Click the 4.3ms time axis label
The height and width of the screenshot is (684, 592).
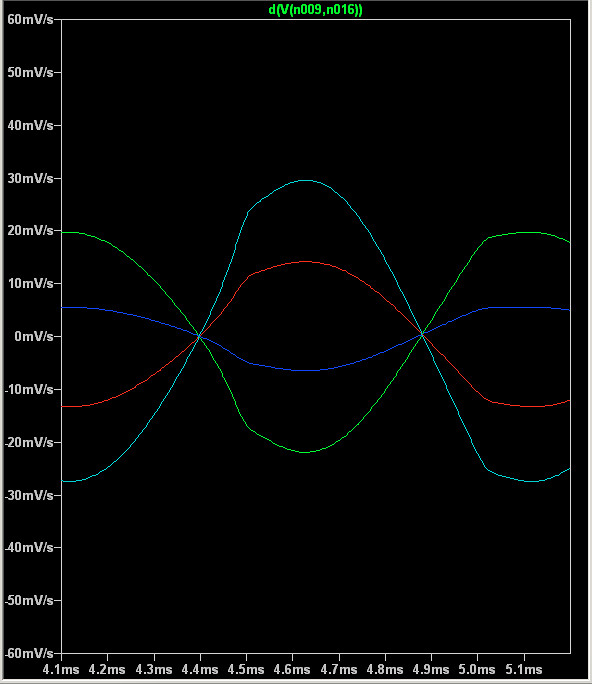pyautogui.click(x=154, y=670)
